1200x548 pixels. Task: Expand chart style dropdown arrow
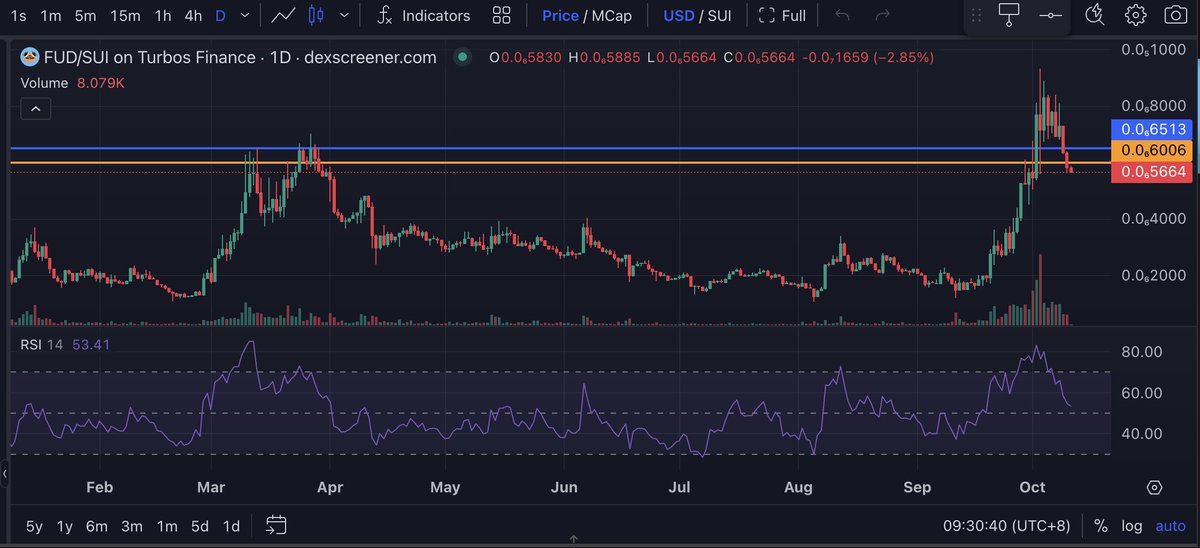click(345, 15)
